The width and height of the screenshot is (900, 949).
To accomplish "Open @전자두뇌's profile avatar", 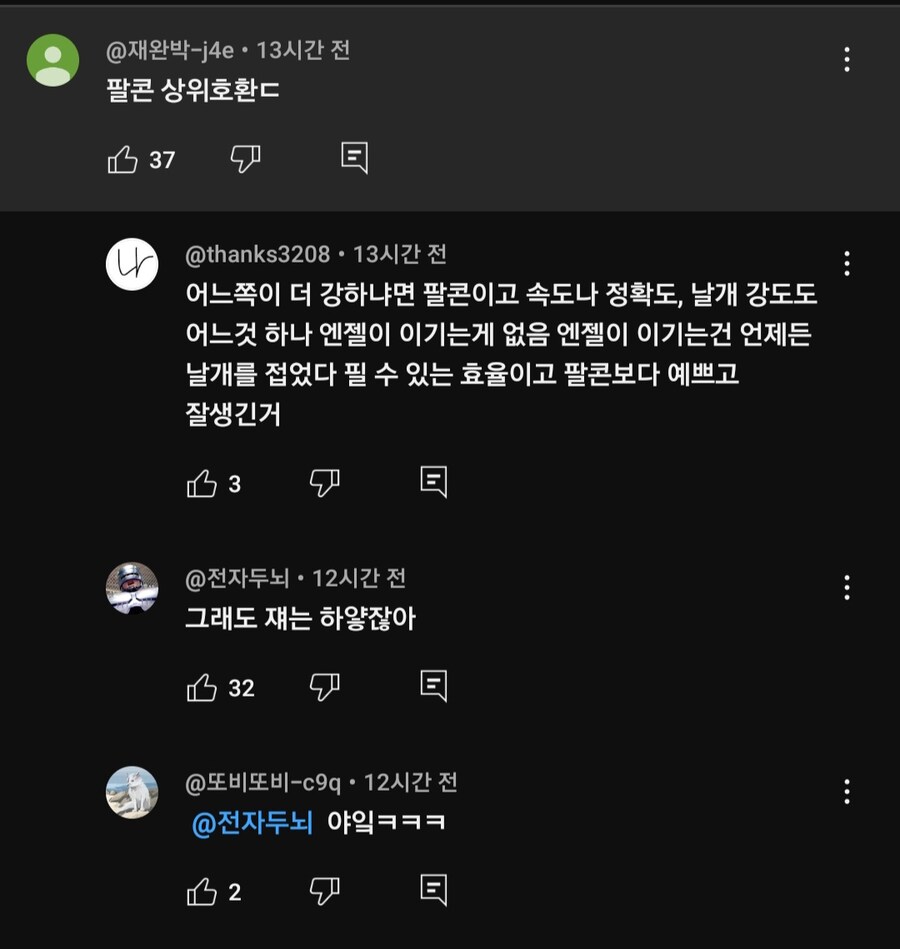I will [132, 589].
